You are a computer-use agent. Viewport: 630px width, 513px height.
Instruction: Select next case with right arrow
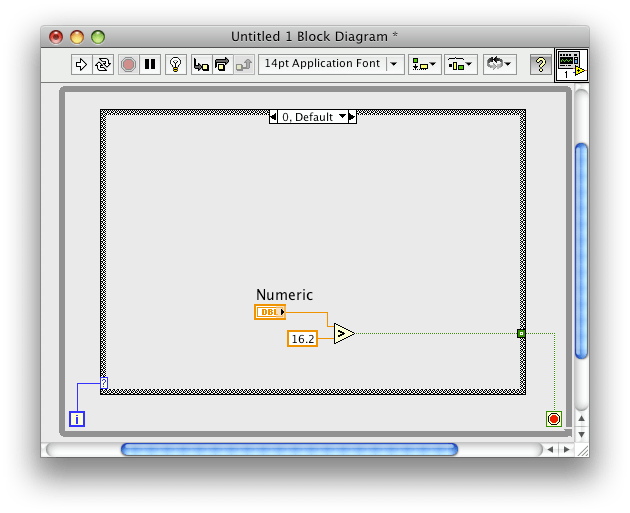(352, 117)
